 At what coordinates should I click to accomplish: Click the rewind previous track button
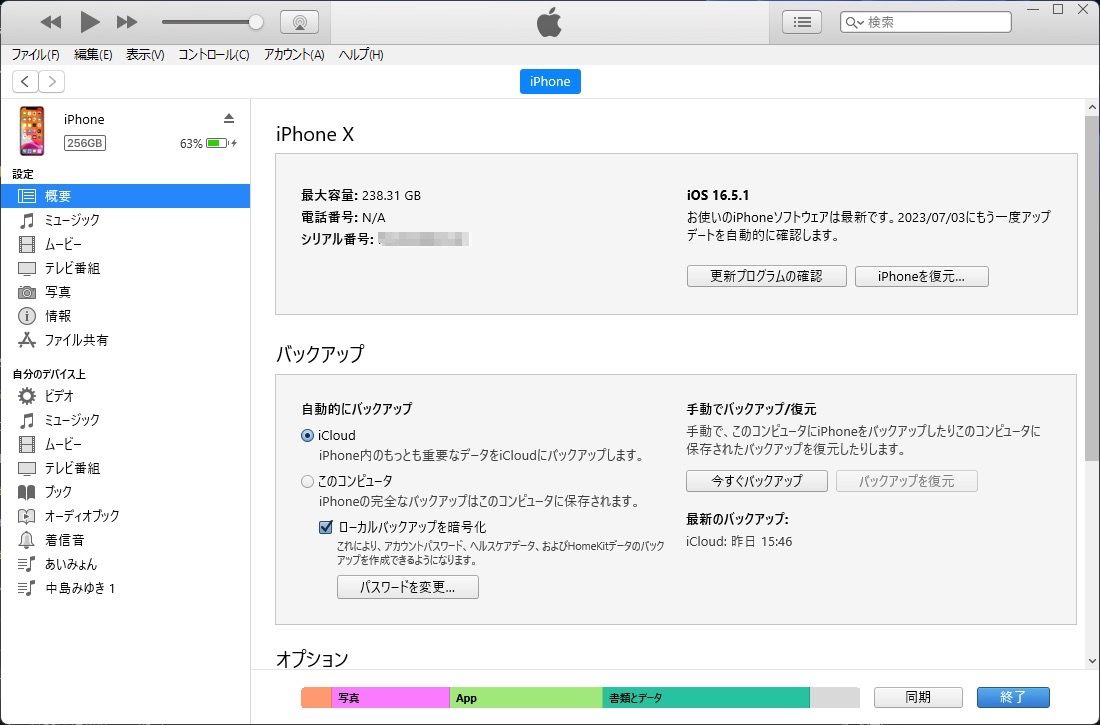tap(51, 22)
